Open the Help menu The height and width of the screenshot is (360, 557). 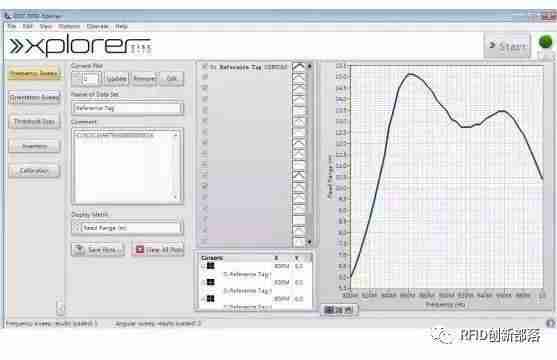coord(121,26)
